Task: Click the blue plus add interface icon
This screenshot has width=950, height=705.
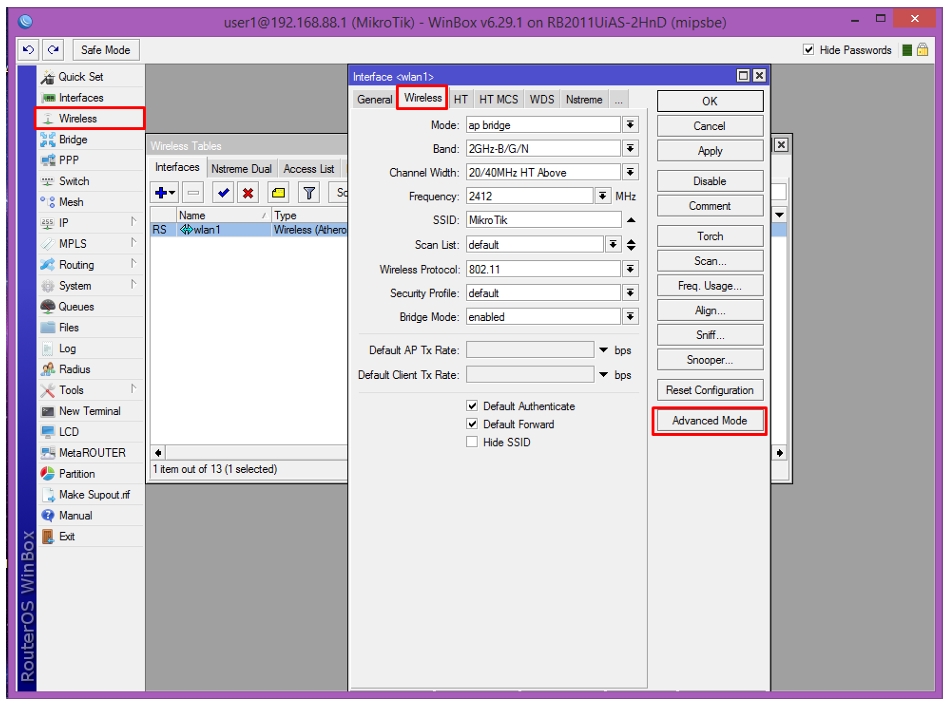Action: (x=165, y=193)
